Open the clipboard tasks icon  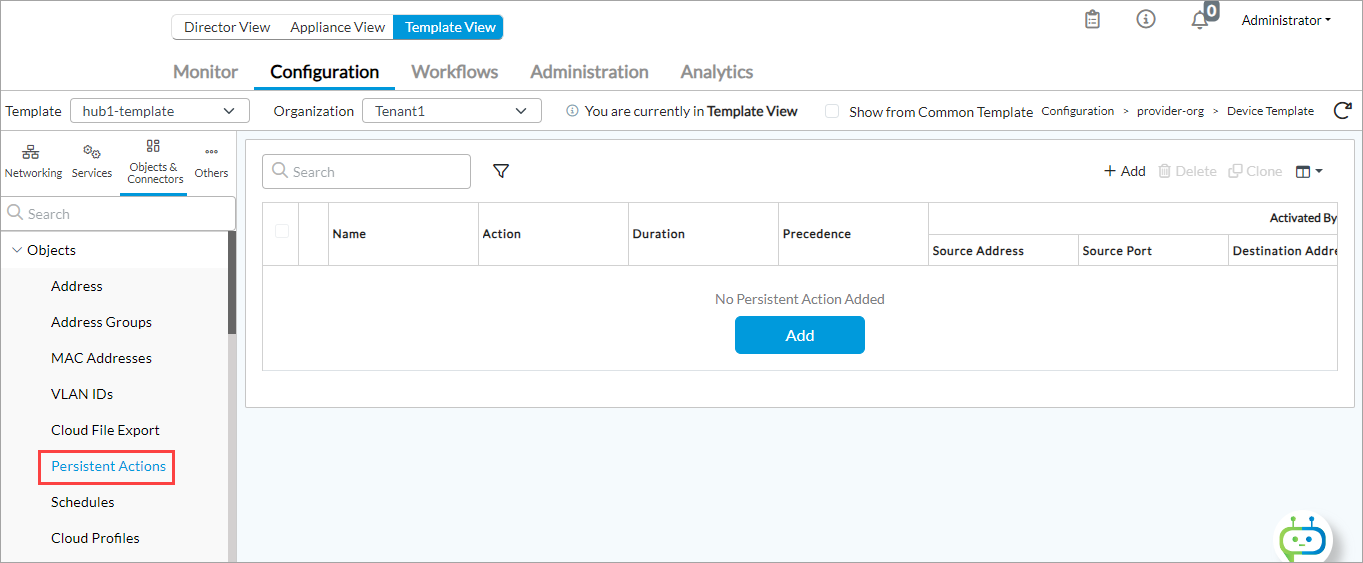coord(1092,20)
